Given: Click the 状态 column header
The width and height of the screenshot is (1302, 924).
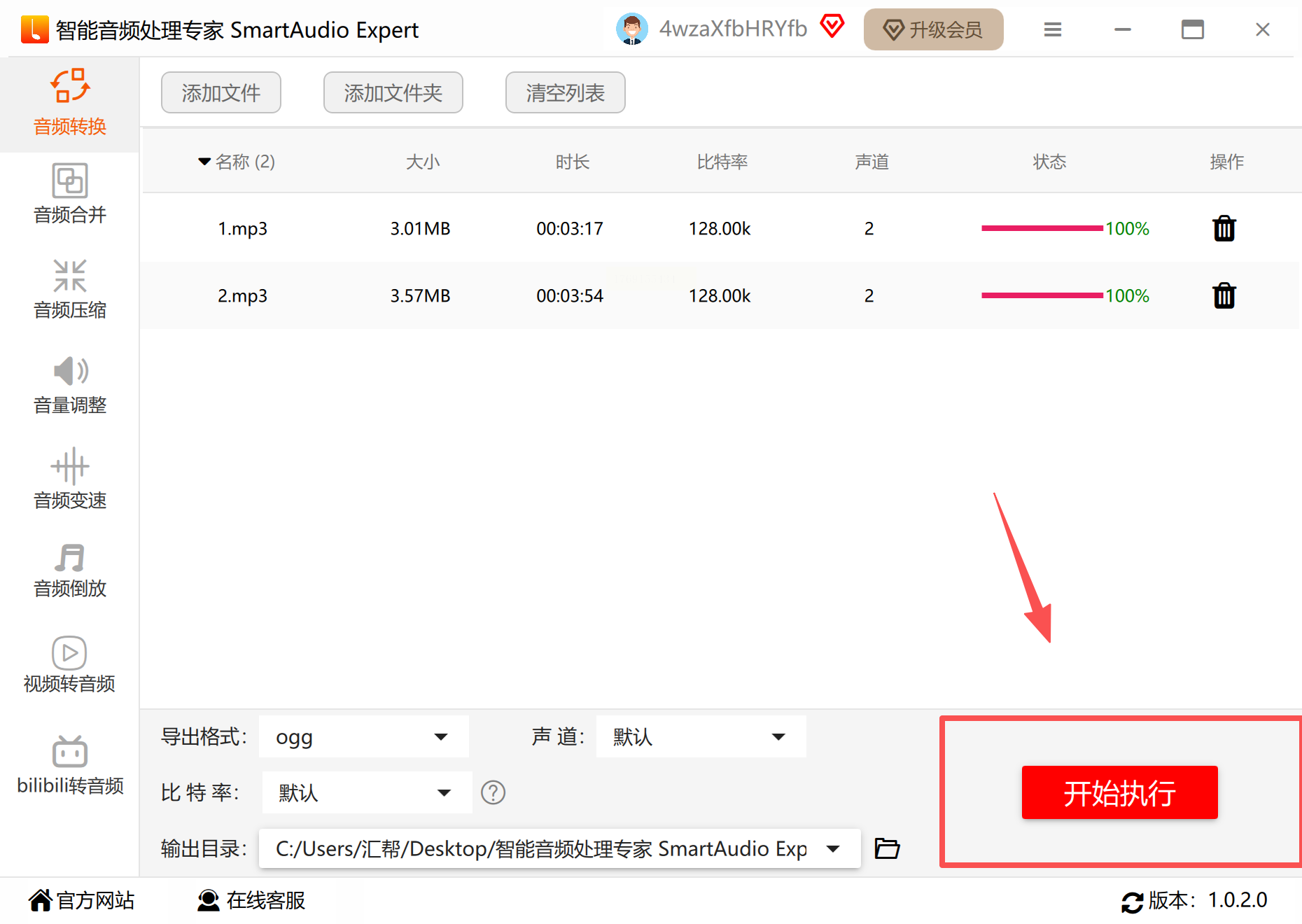Looking at the screenshot, I should [1050, 162].
